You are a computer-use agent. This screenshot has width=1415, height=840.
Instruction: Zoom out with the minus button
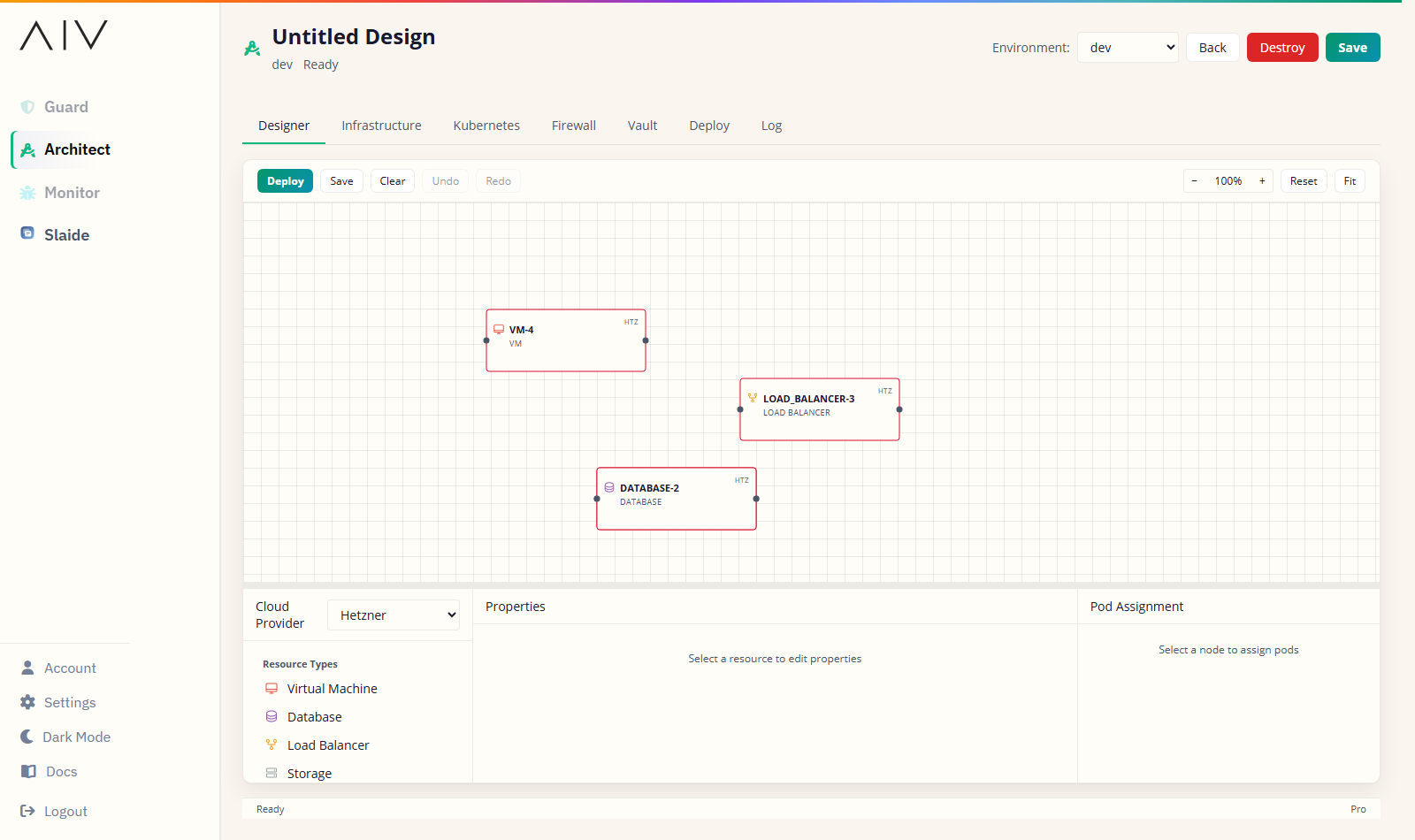click(1195, 181)
